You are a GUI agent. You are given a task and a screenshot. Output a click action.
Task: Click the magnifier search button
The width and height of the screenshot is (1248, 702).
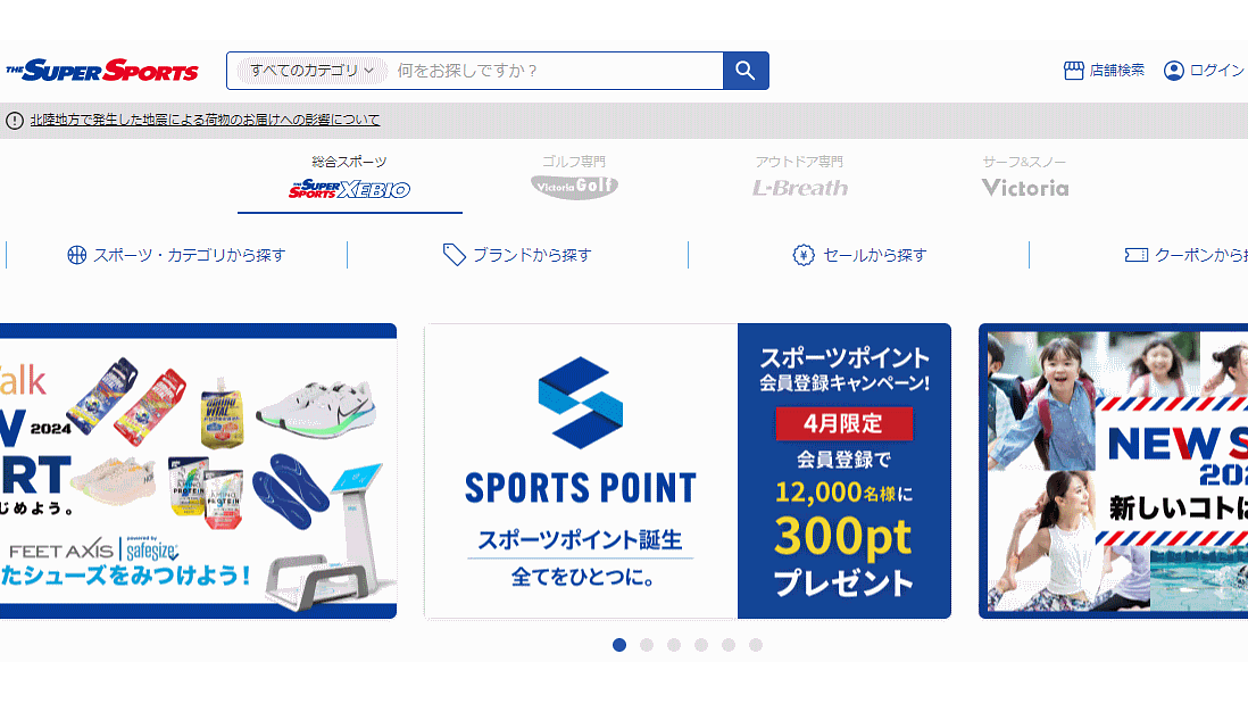[x=745, y=71]
